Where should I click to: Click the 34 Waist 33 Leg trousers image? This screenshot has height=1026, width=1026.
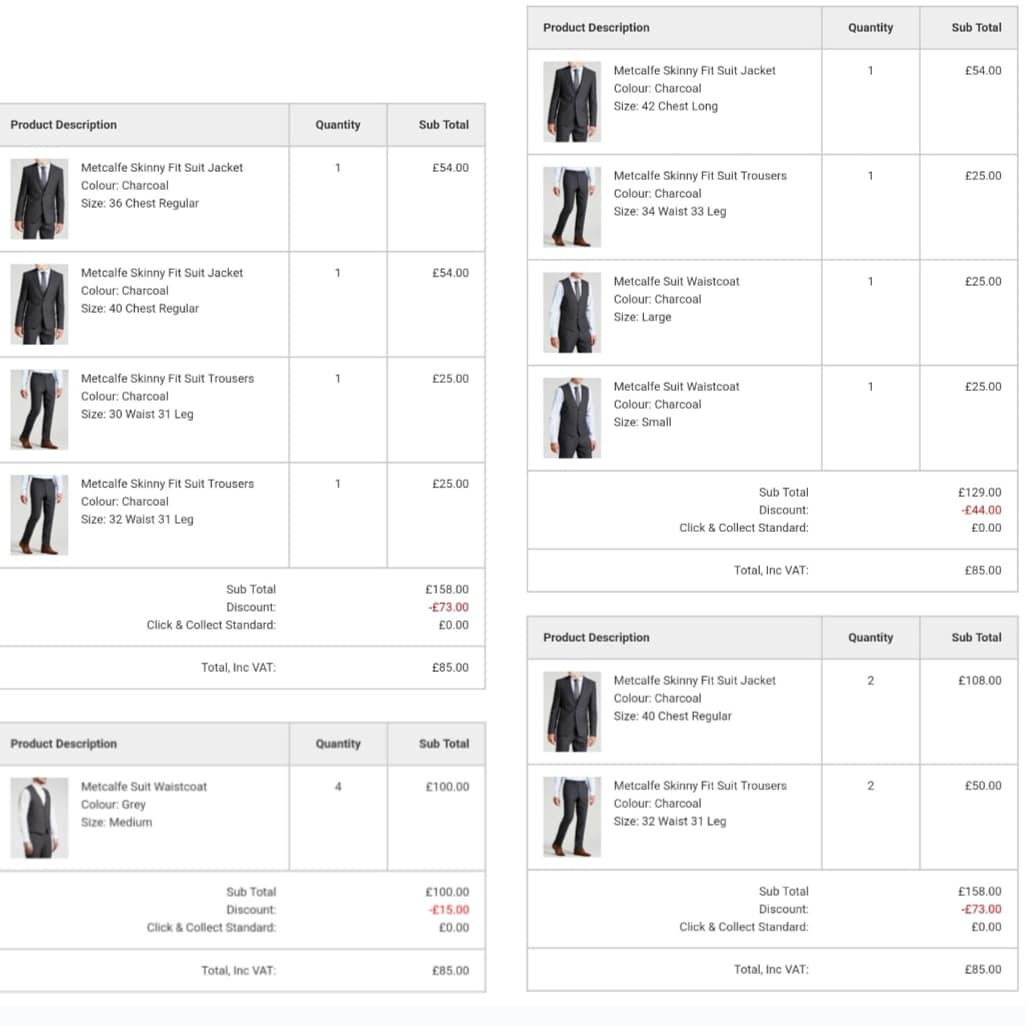click(x=573, y=206)
